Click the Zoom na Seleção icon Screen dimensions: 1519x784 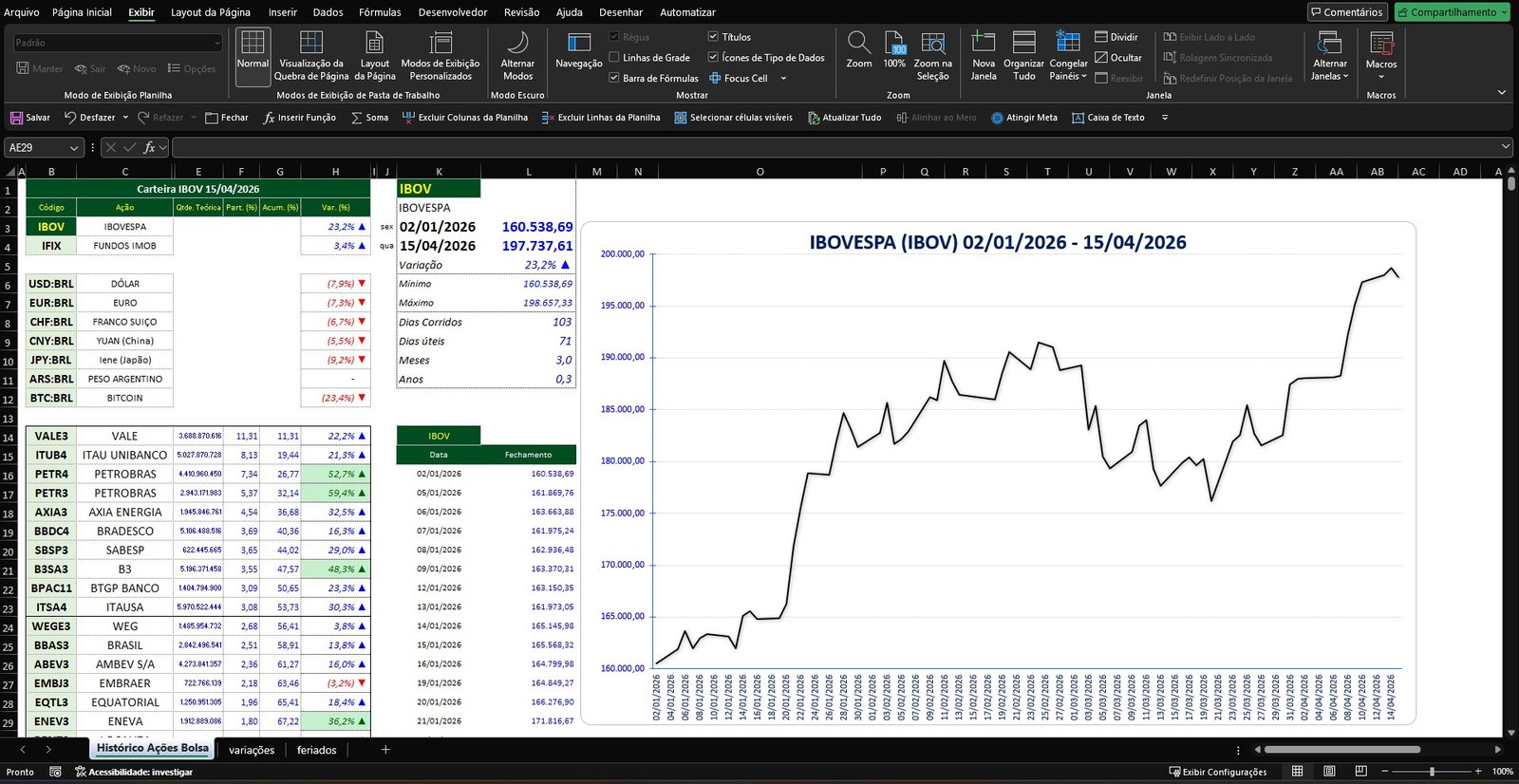coord(932,44)
